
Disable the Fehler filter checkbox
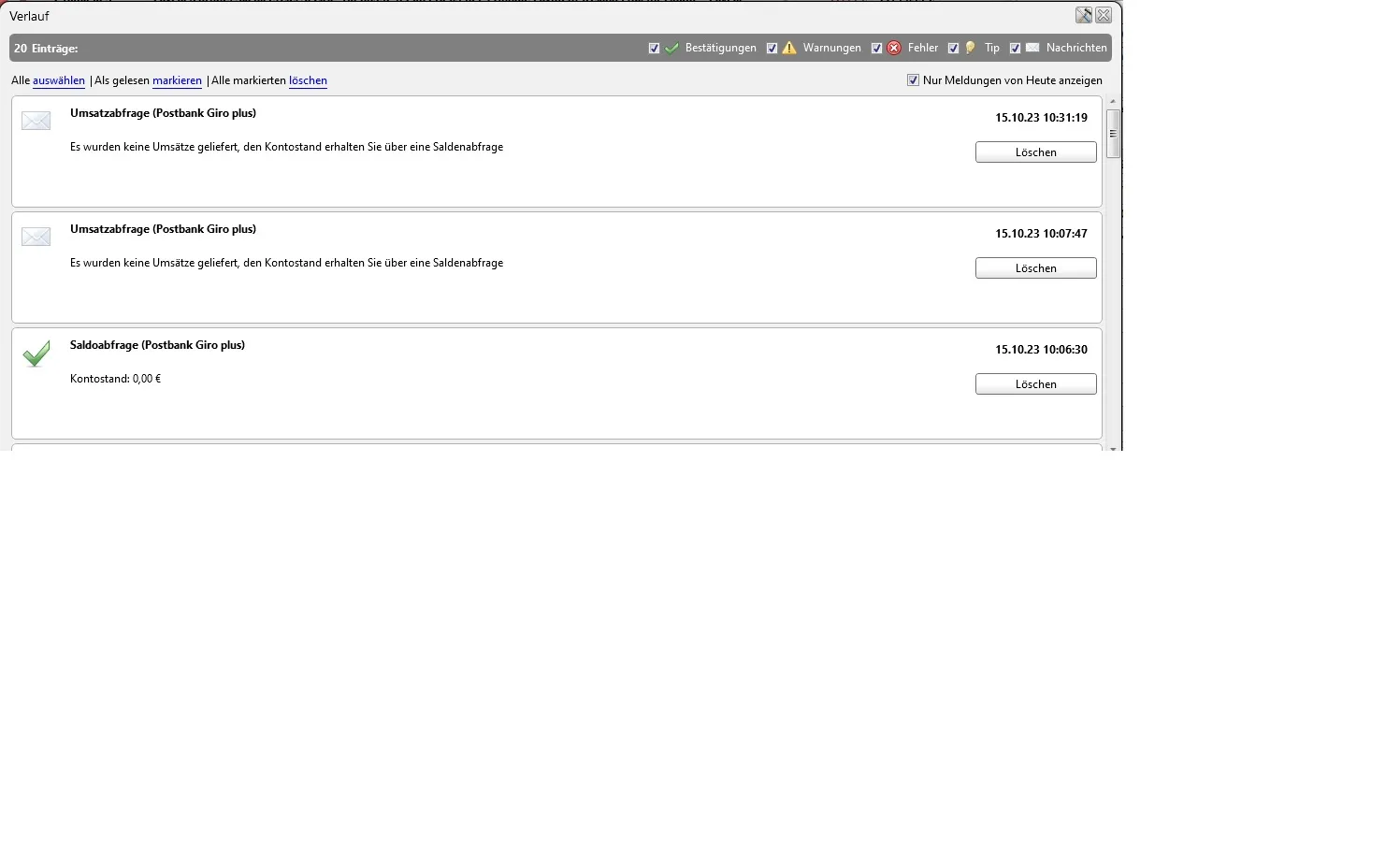click(876, 48)
